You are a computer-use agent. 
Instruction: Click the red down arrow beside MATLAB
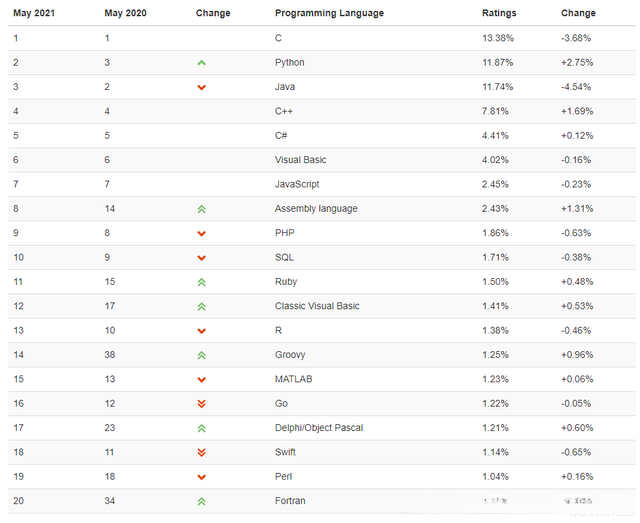[x=202, y=380]
